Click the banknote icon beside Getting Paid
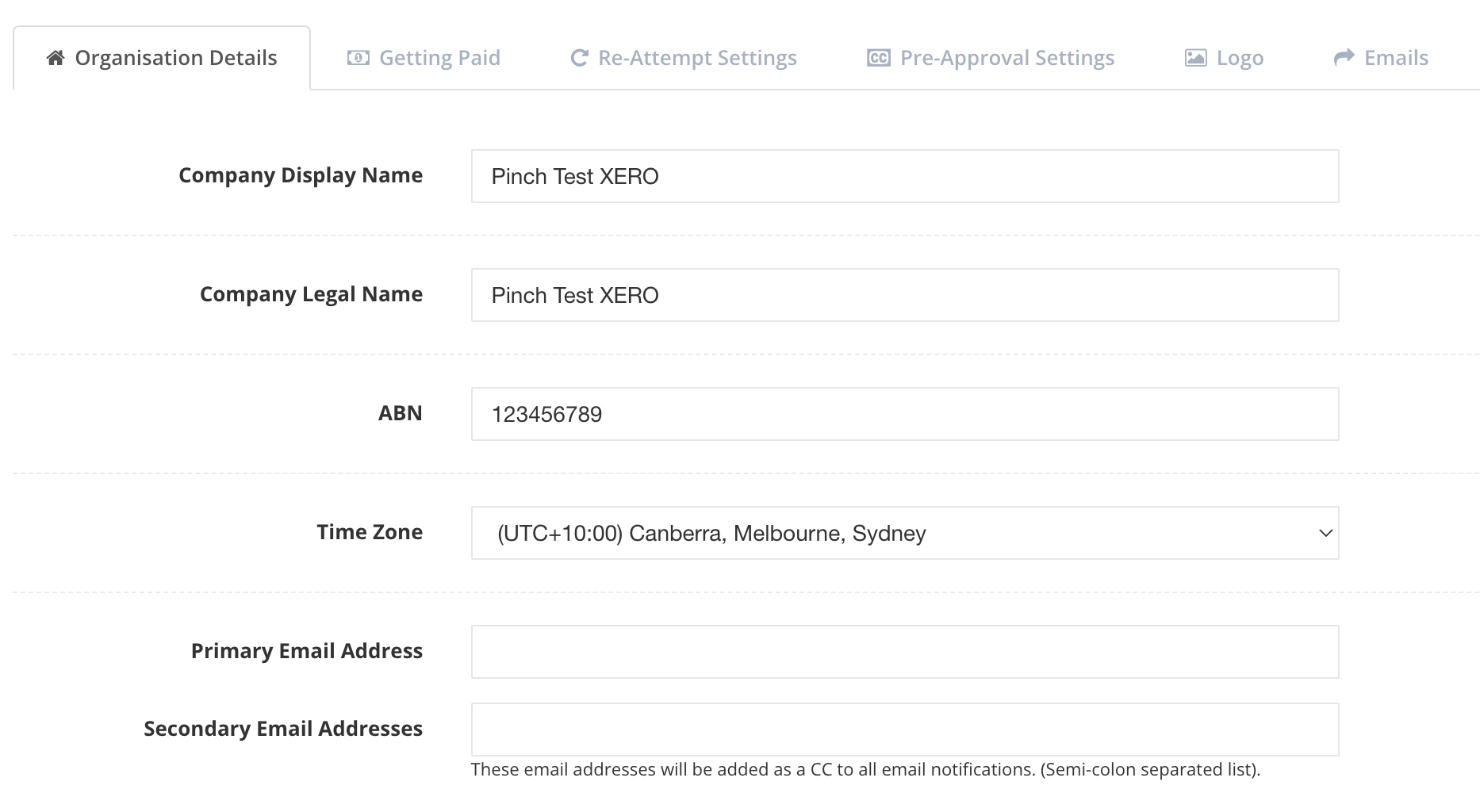Image resolution: width=1480 pixels, height=812 pixels. [358, 58]
